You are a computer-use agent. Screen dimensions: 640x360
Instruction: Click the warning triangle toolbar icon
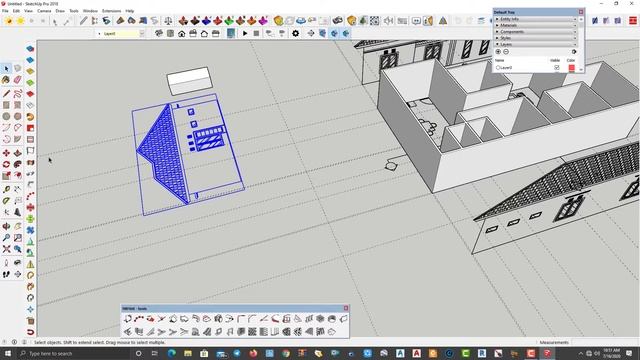(x=443, y=20)
